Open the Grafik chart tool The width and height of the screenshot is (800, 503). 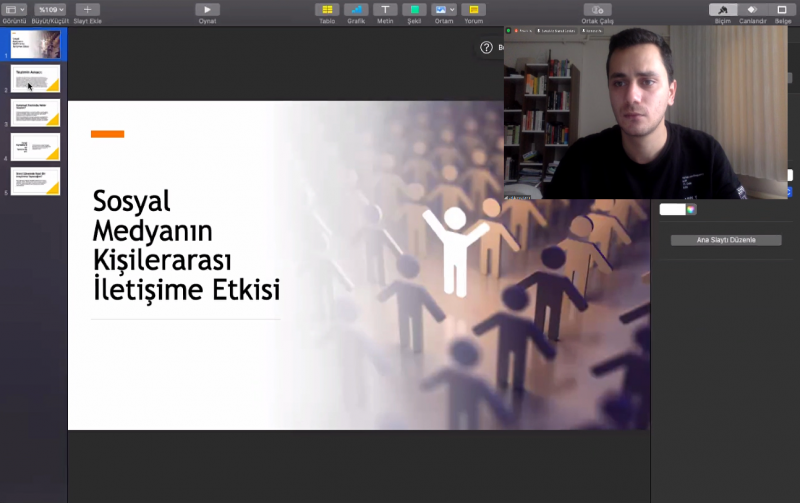356,10
